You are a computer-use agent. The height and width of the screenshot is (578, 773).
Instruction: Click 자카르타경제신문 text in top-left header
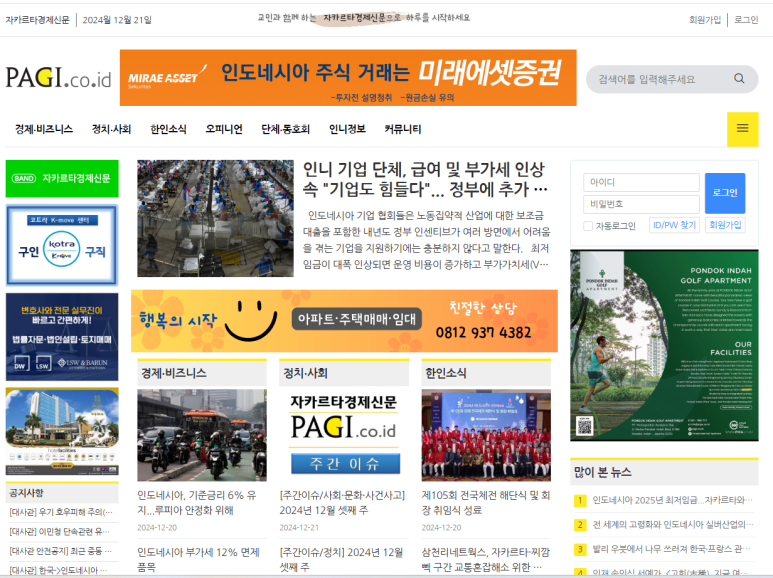click(37, 20)
